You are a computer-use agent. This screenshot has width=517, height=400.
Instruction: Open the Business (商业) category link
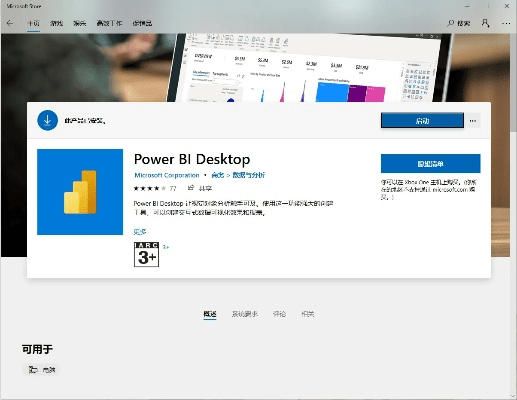(x=218, y=175)
